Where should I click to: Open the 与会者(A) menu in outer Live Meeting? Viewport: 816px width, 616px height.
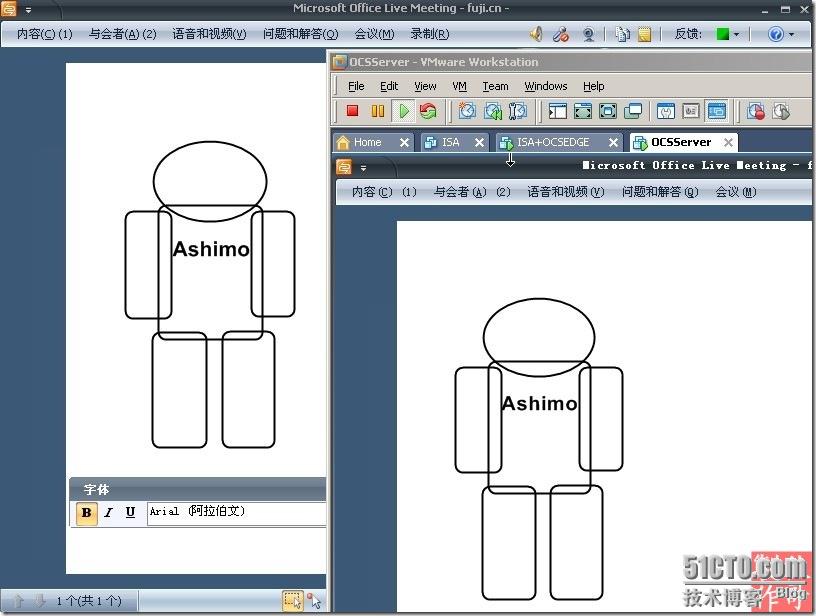click(x=122, y=34)
